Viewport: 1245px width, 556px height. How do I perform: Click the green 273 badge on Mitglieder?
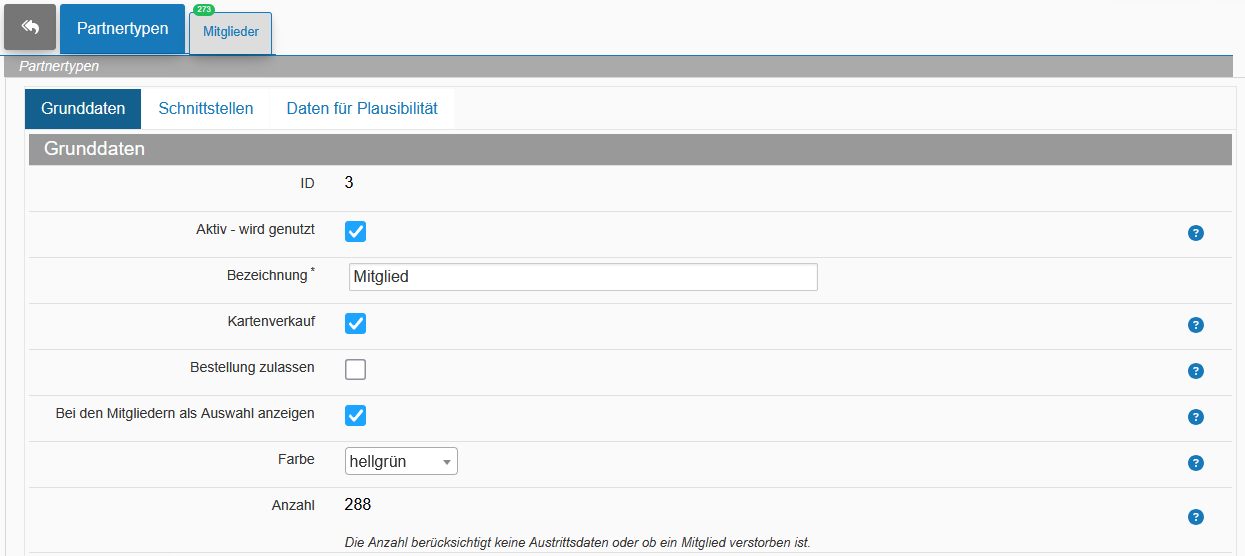click(x=204, y=9)
